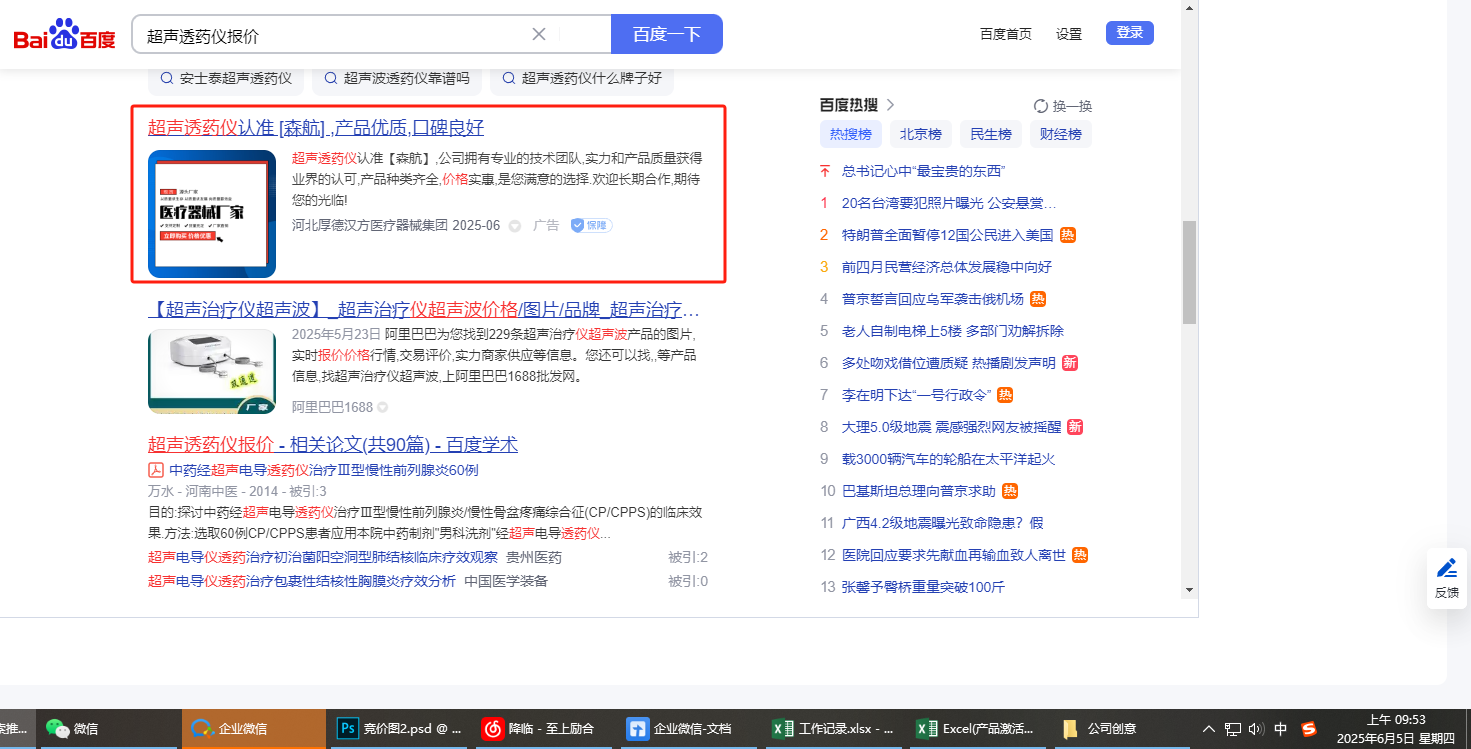This screenshot has width=1471, height=749.
Task: Select the 财经榜 tab
Action: click(1060, 134)
